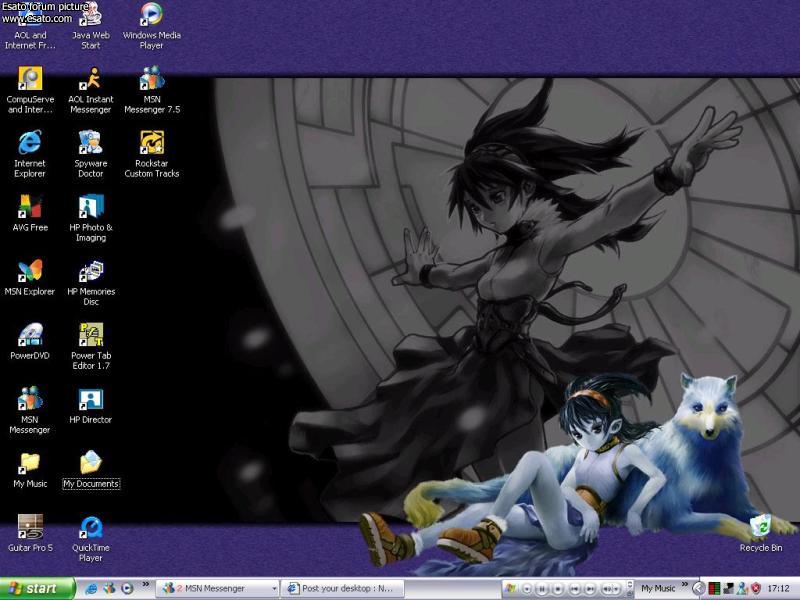Viewport: 800px width, 600px height.
Task: Open the Recycle Bin icon
Action: (761, 534)
